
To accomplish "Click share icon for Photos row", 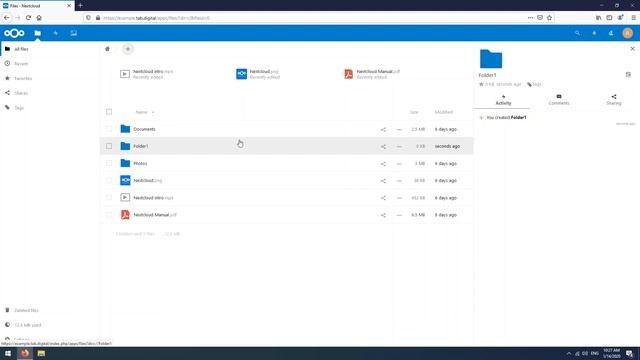I will (383, 164).
